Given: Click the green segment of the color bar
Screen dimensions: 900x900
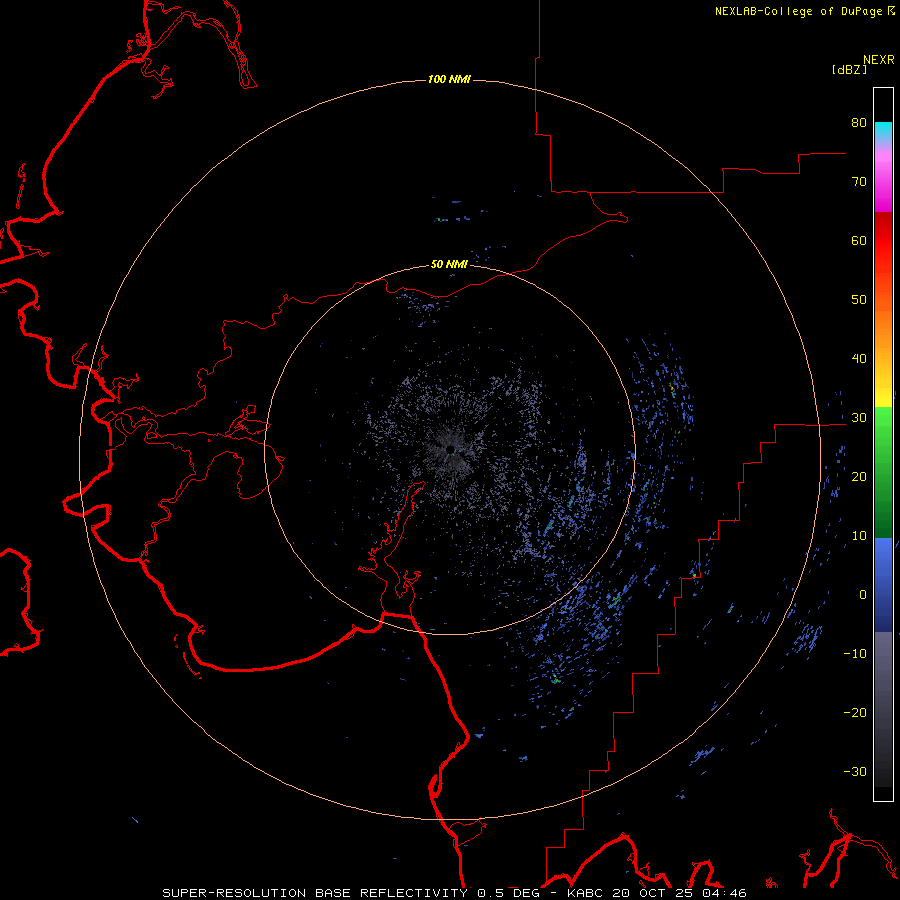Looking at the screenshot, I should (883, 472).
